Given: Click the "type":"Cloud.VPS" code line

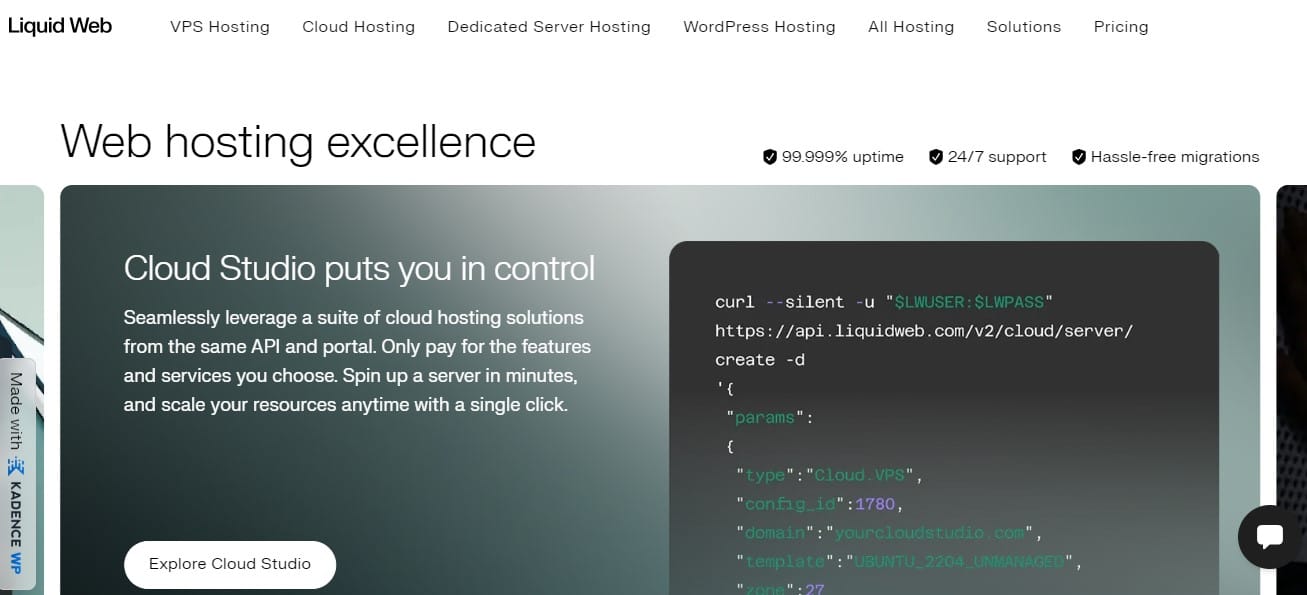Looking at the screenshot, I should coord(830,475).
